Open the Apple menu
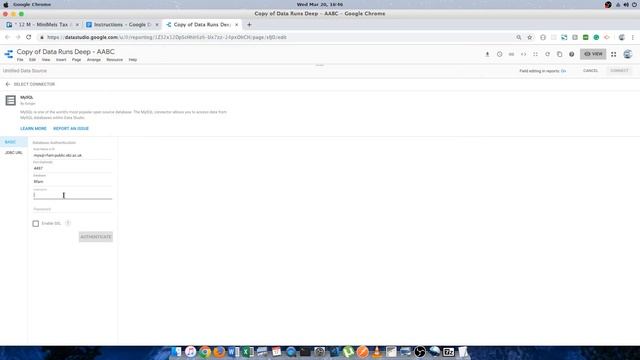The width and height of the screenshot is (640, 360). point(6,4)
